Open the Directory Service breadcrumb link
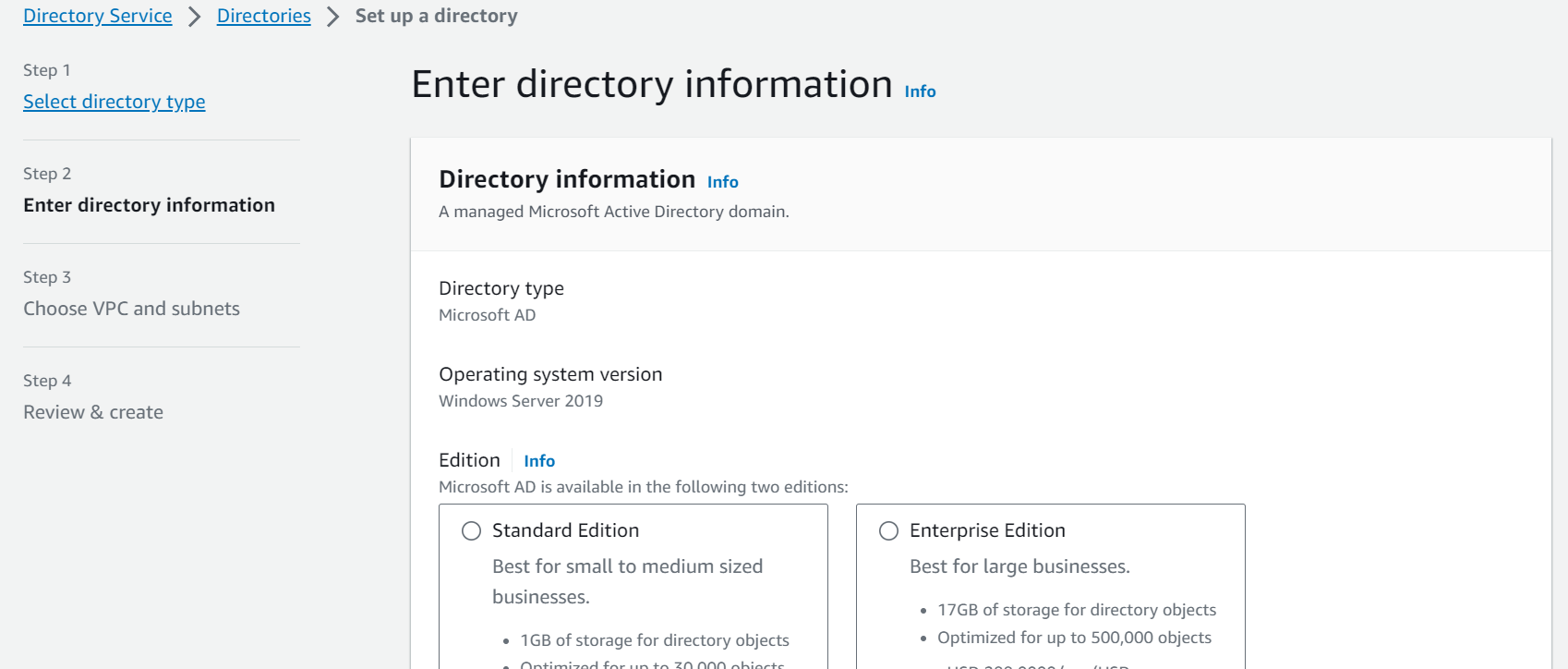The height and width of the screenshot is (669, 1568). [98, 16]
